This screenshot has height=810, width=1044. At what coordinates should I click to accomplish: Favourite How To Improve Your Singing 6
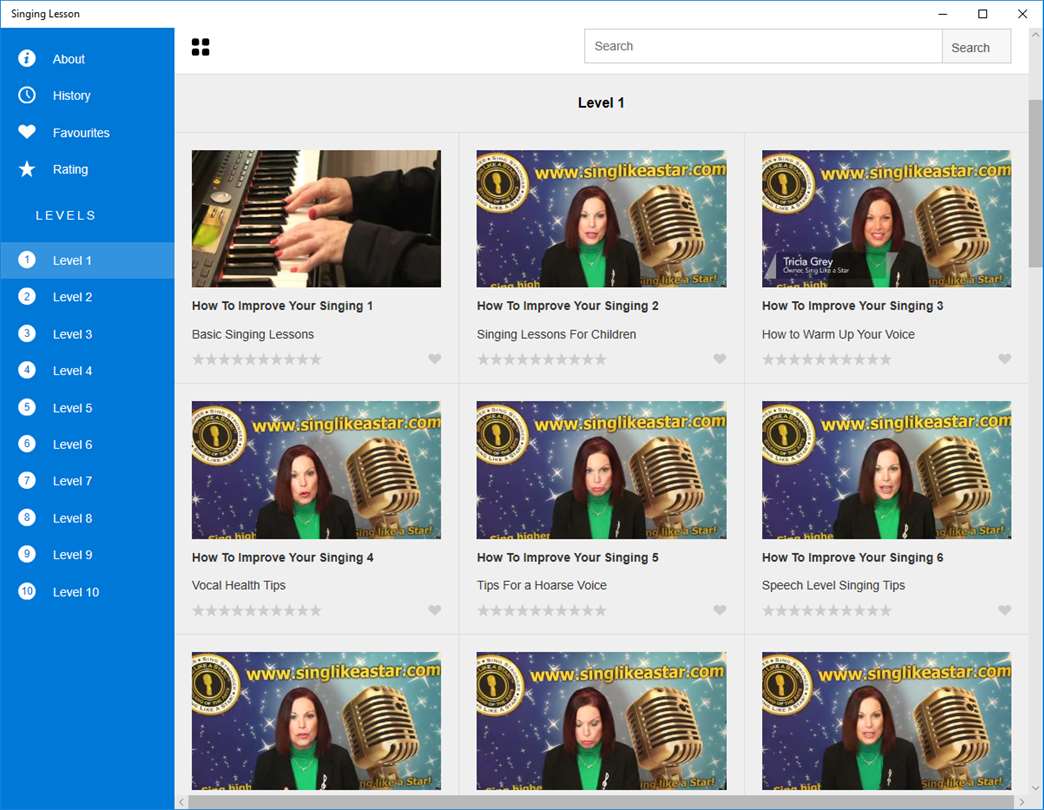1005,610
